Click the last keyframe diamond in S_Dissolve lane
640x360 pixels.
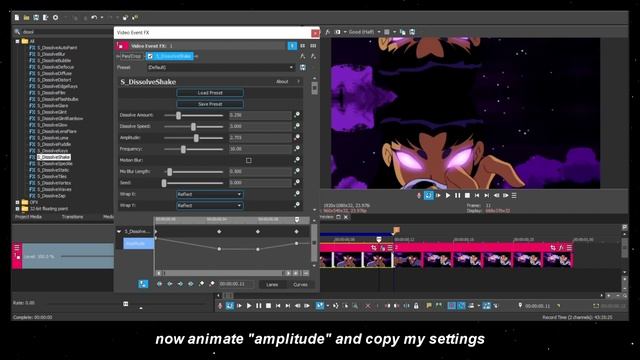tap(297, 231)
